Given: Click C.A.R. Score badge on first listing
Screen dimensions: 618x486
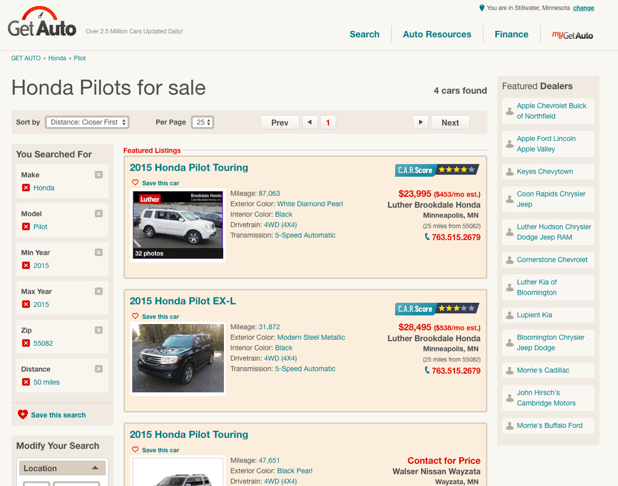Looking at the screenshot, I should (x=437, y=170).
